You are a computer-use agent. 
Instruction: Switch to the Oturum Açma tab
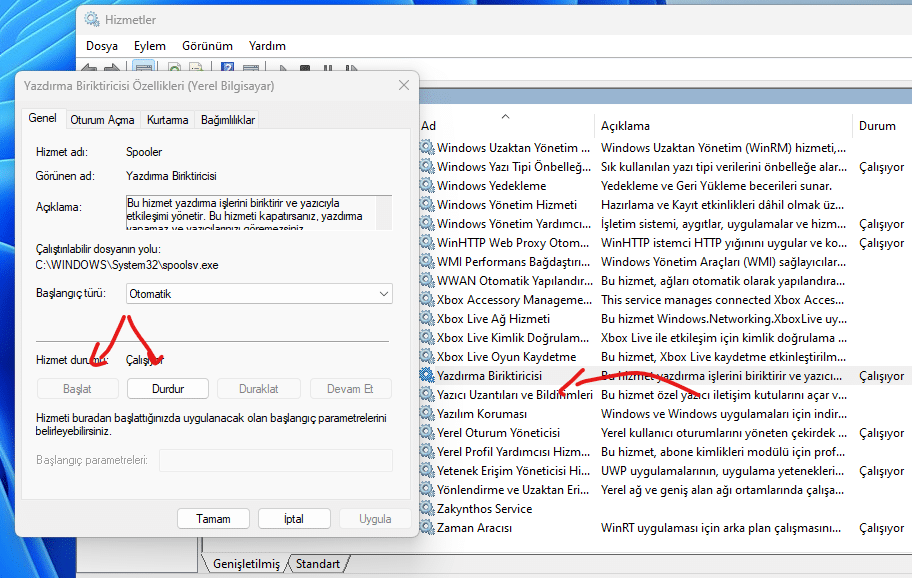(x=102, y=120)
